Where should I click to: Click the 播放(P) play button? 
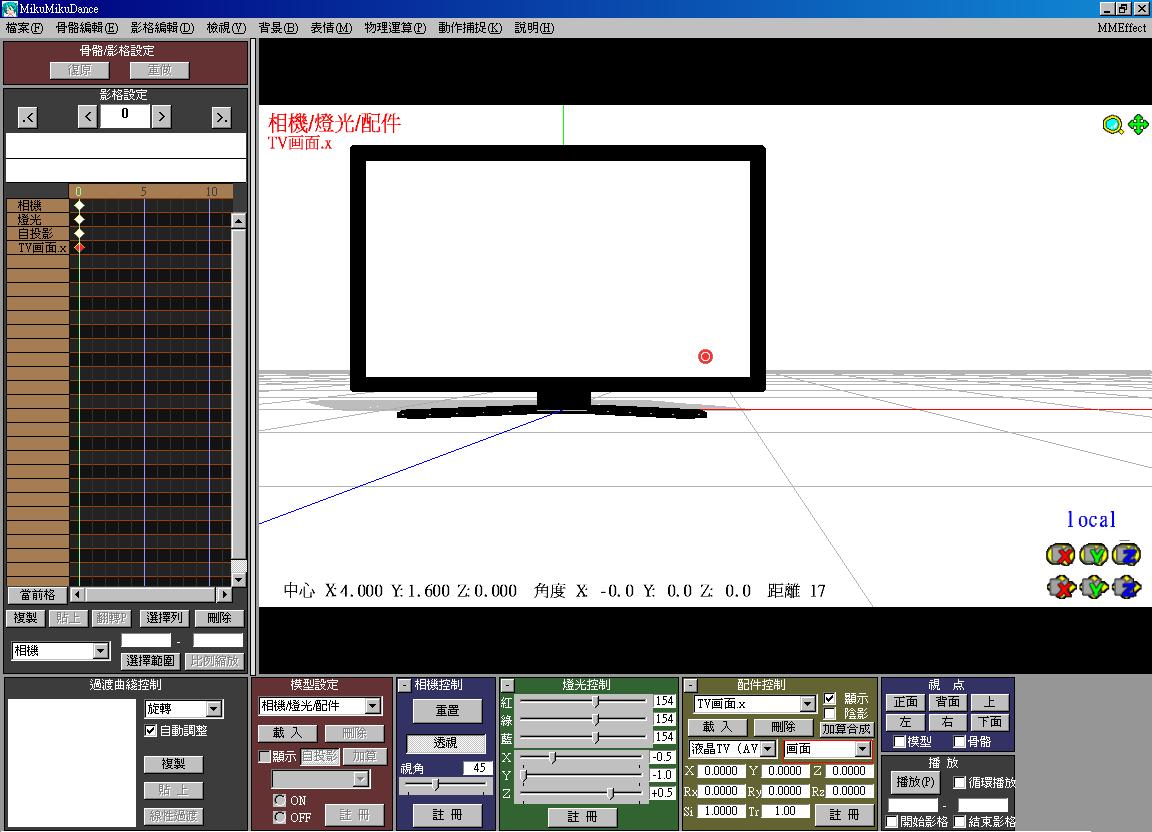(915, 782)
